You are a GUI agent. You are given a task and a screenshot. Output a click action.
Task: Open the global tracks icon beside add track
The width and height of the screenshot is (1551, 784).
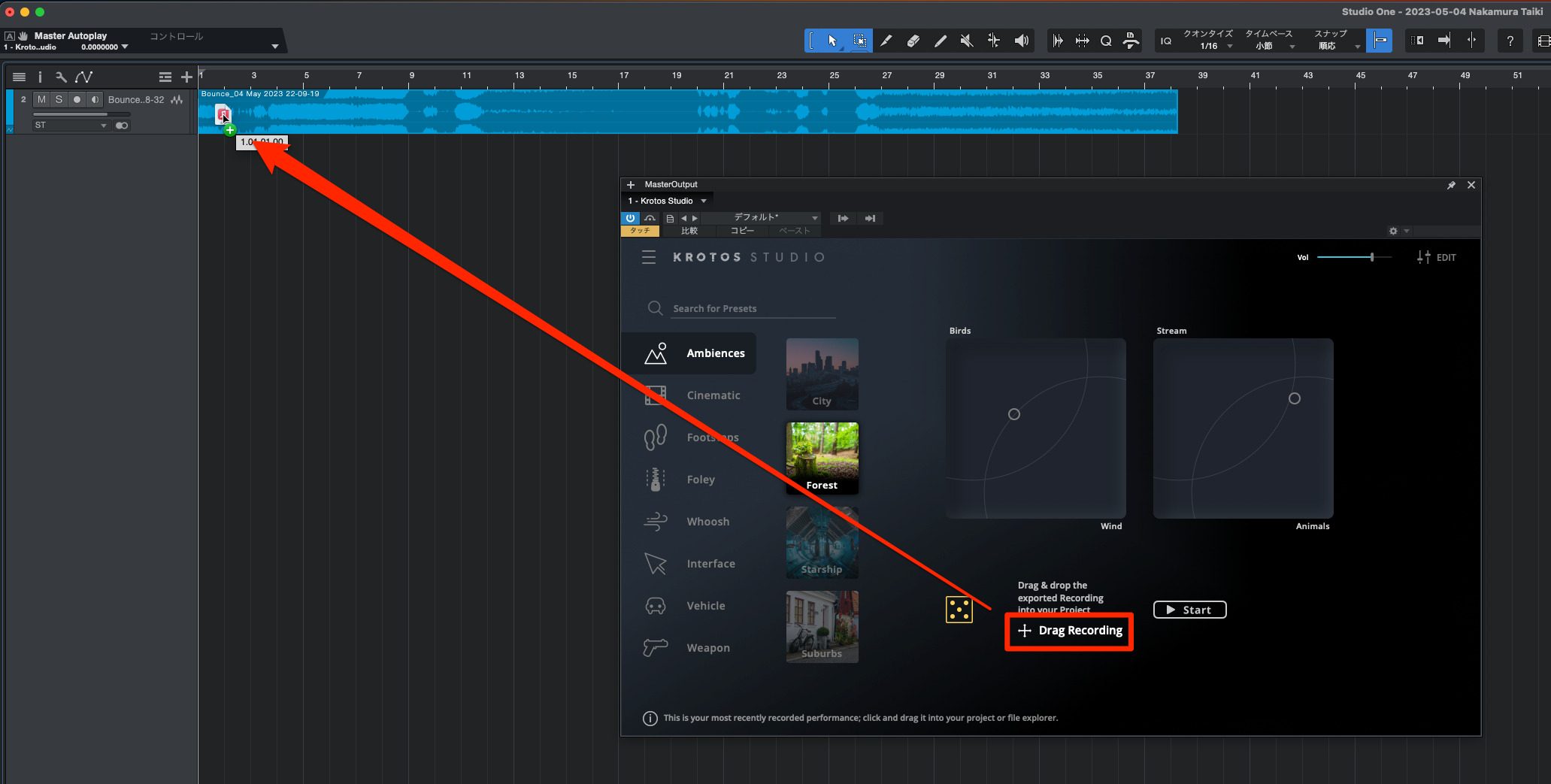[x=165, y=77]
